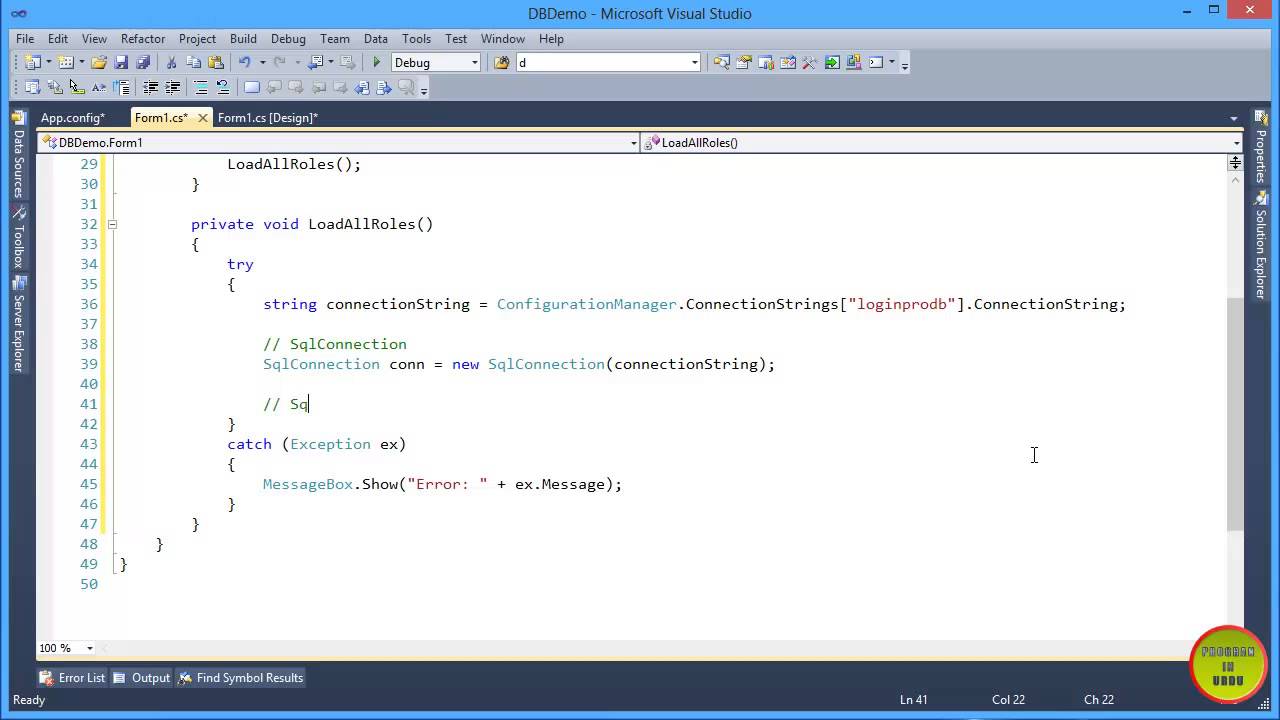
Task: Open the Command Window toolbar icon
Action: [875, 62]
